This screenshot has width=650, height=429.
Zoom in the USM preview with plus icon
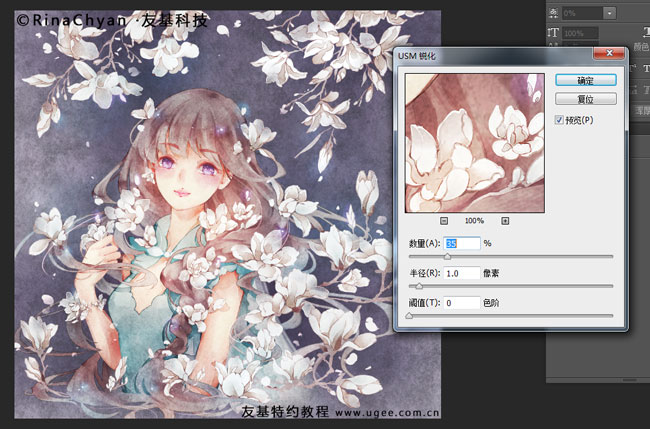pyautogui.click(x=505, y=221)
